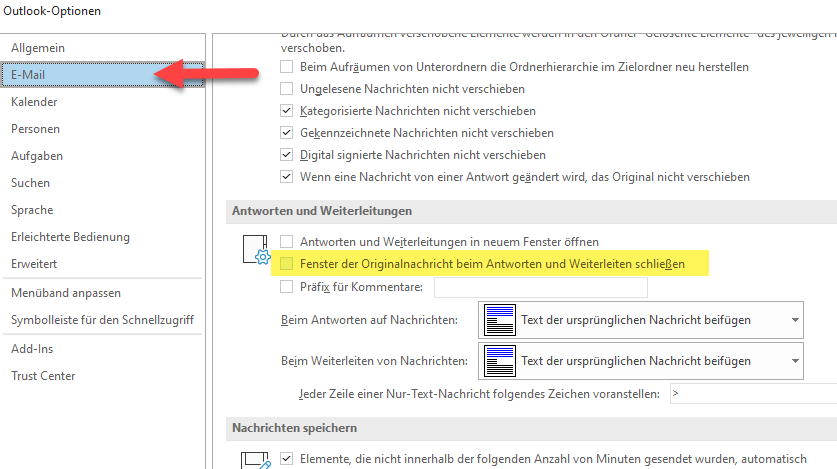Check Fenster der Originalnachricht beim Antworten schließen
837x469 pixels.
287,264
